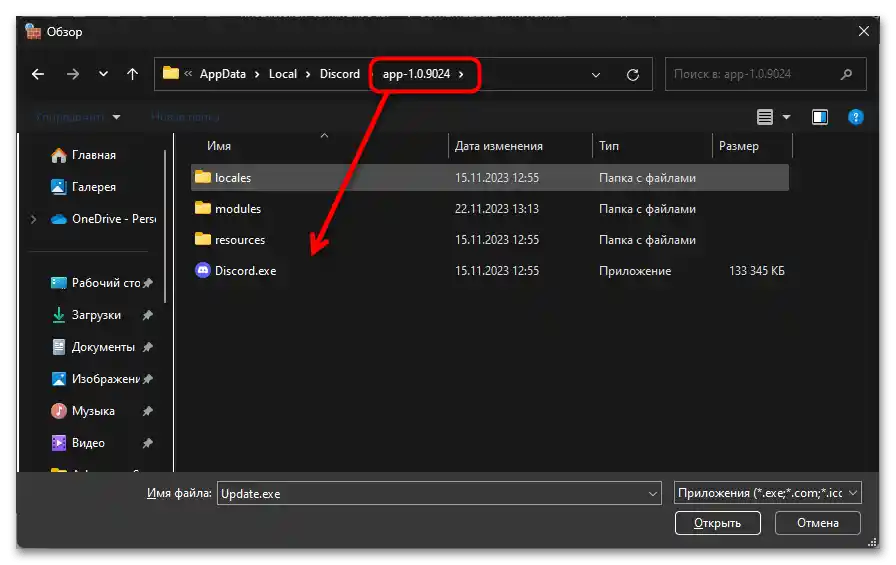This screenshot has height=565, width=896.
Task: Click the address bar folder icon
Action: pyautogui.click(x=170, y=73)
